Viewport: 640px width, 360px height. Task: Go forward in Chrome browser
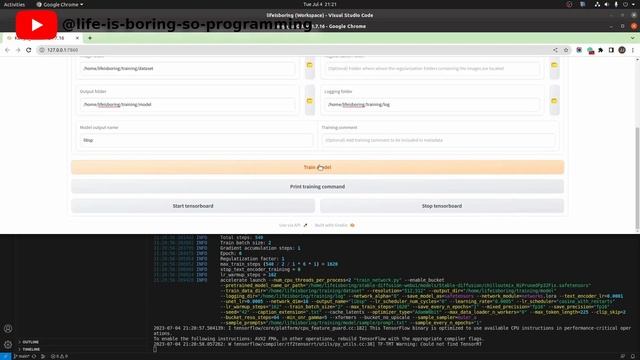click(18, 50)
